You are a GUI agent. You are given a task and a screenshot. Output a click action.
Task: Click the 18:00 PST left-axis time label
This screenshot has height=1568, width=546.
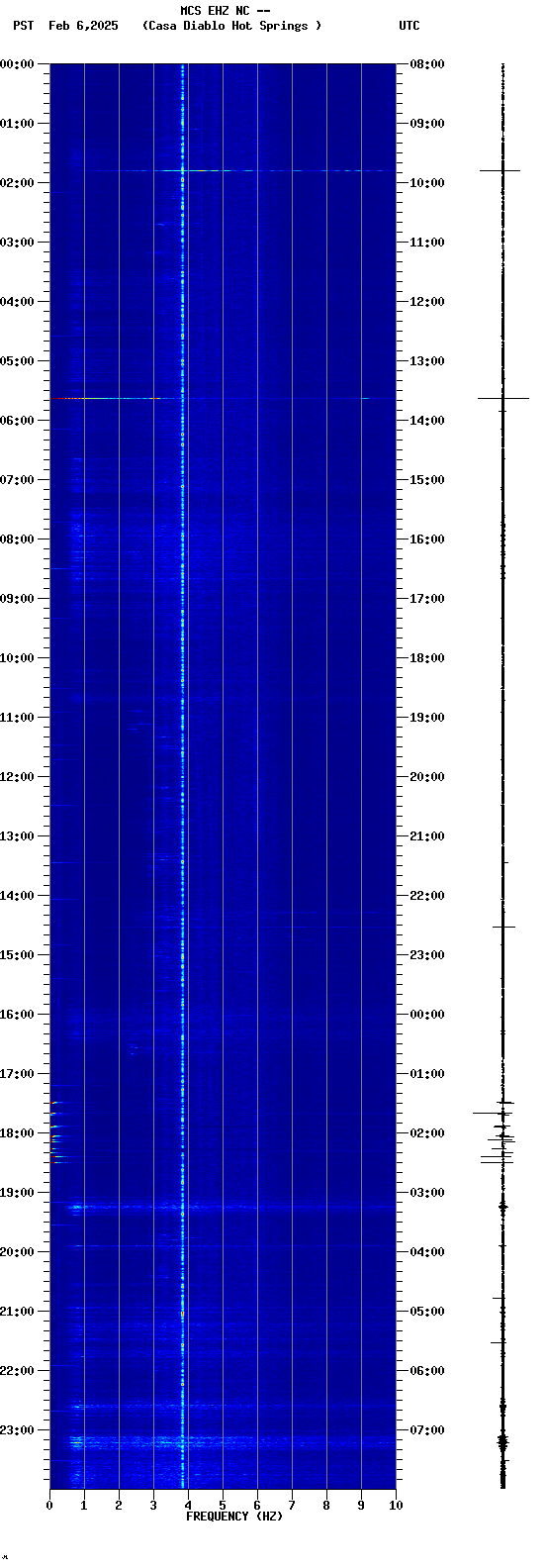click(18, 1133)
